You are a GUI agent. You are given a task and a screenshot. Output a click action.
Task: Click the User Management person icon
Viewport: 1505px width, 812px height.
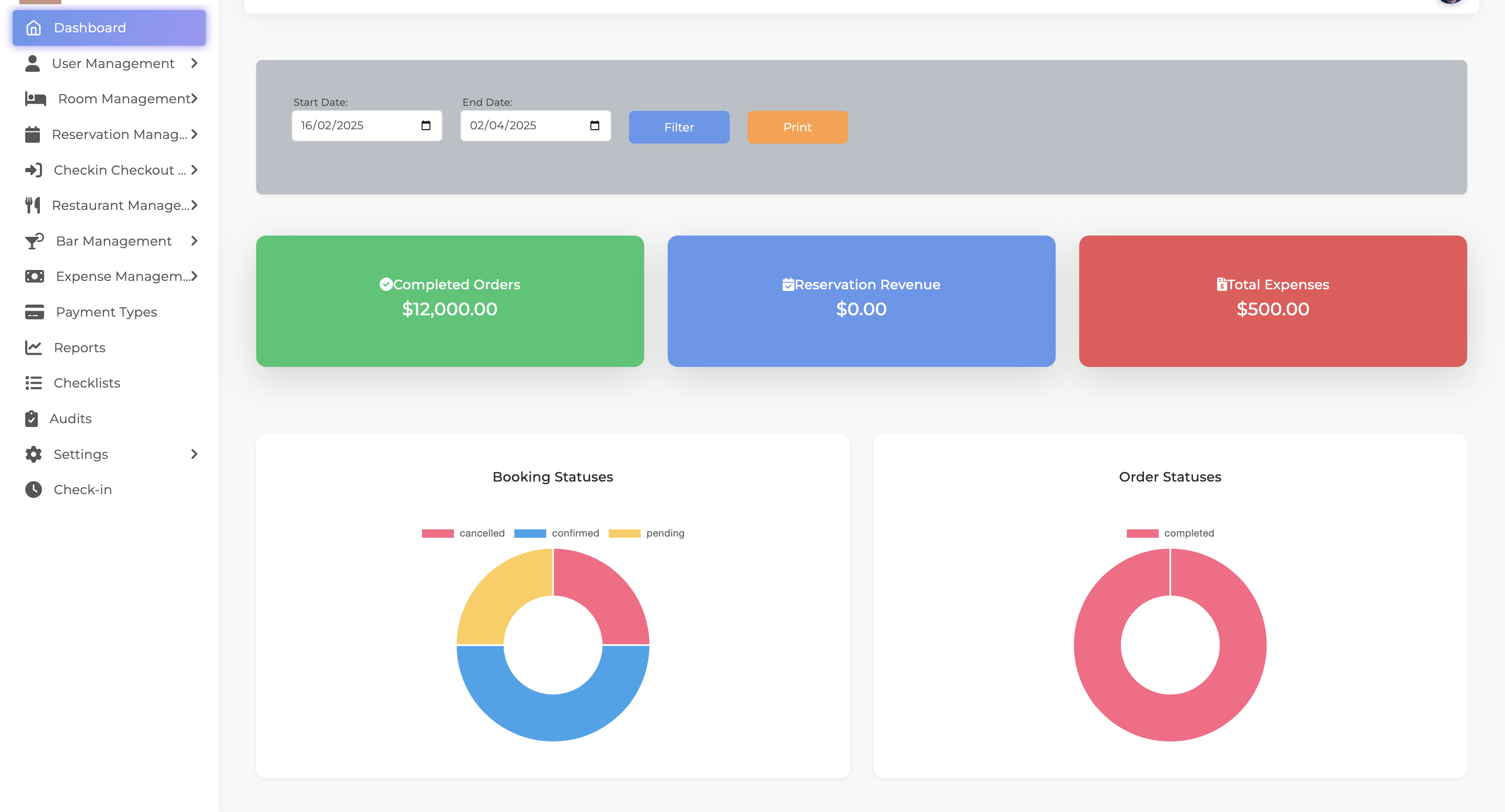click(x=33, y=63)
